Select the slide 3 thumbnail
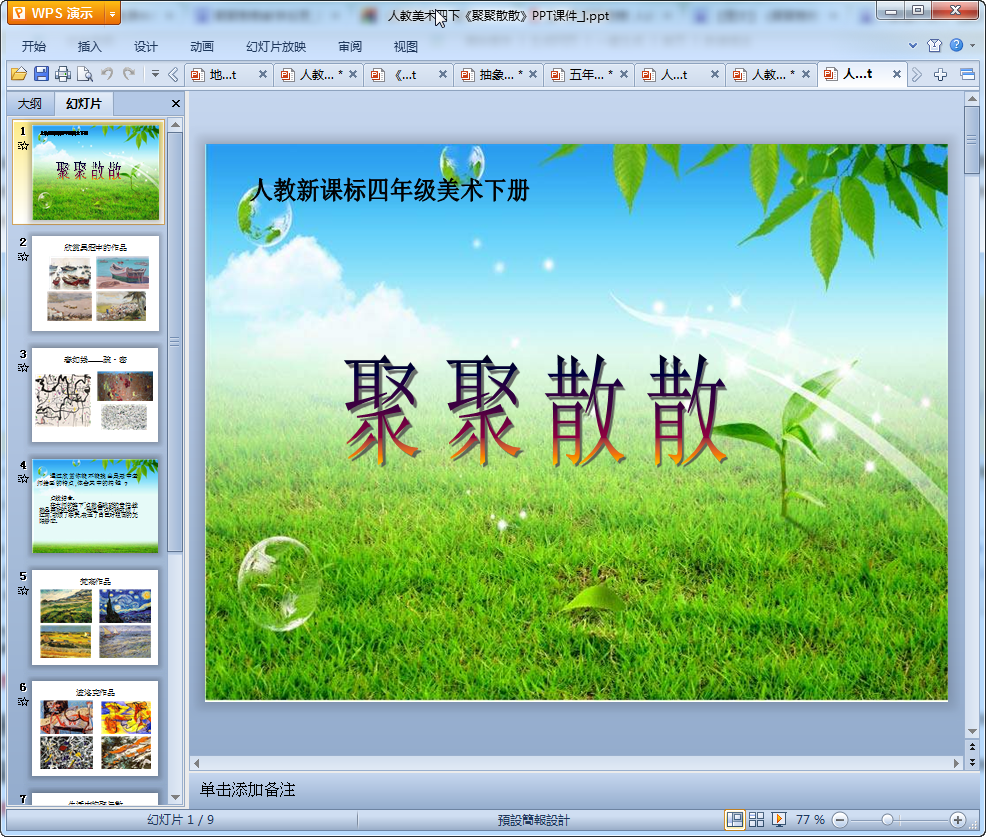This screenshot has height=837, width=986. [96, 395]
